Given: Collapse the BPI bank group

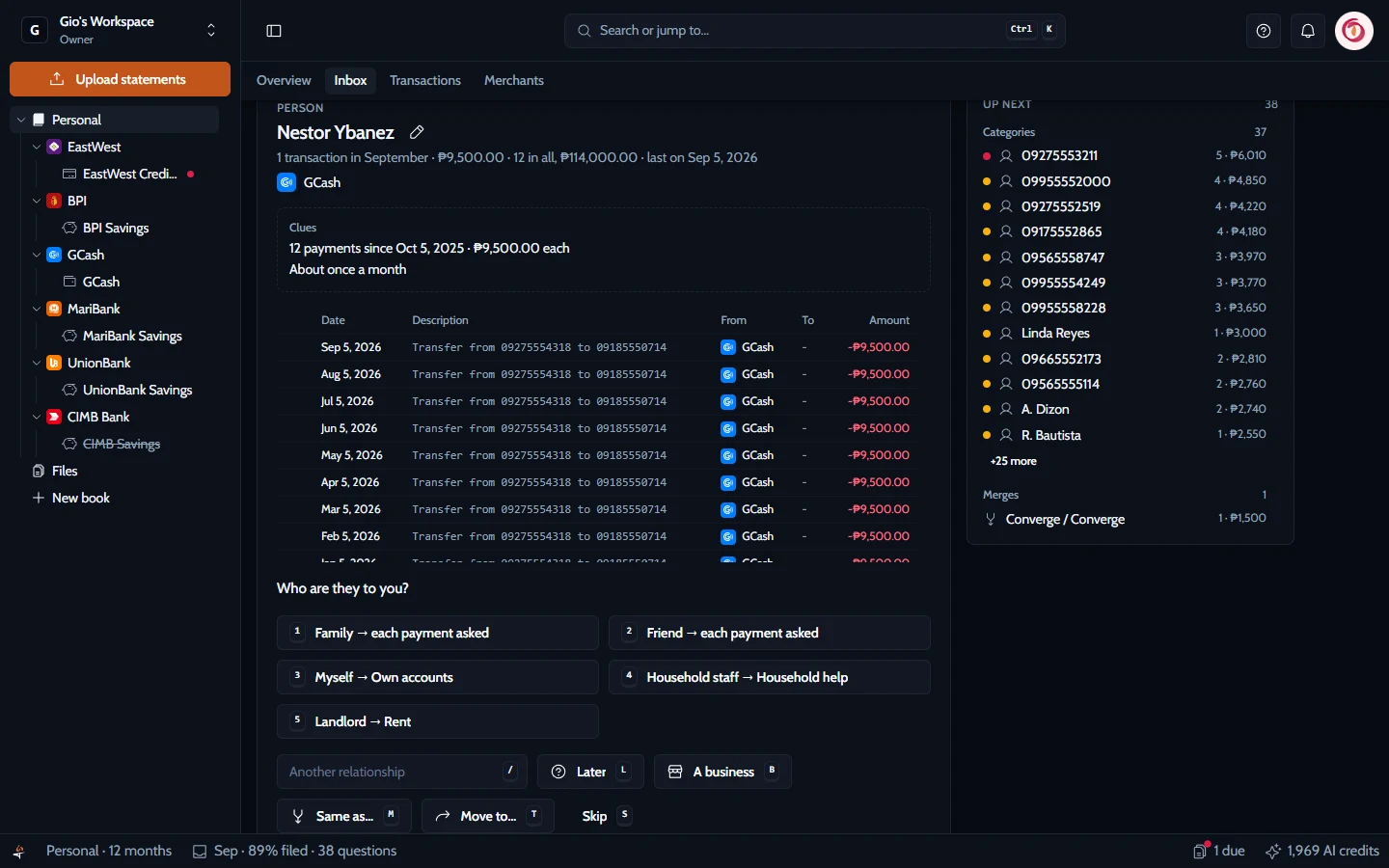Looking at the screenshot, I should (37, 201).
